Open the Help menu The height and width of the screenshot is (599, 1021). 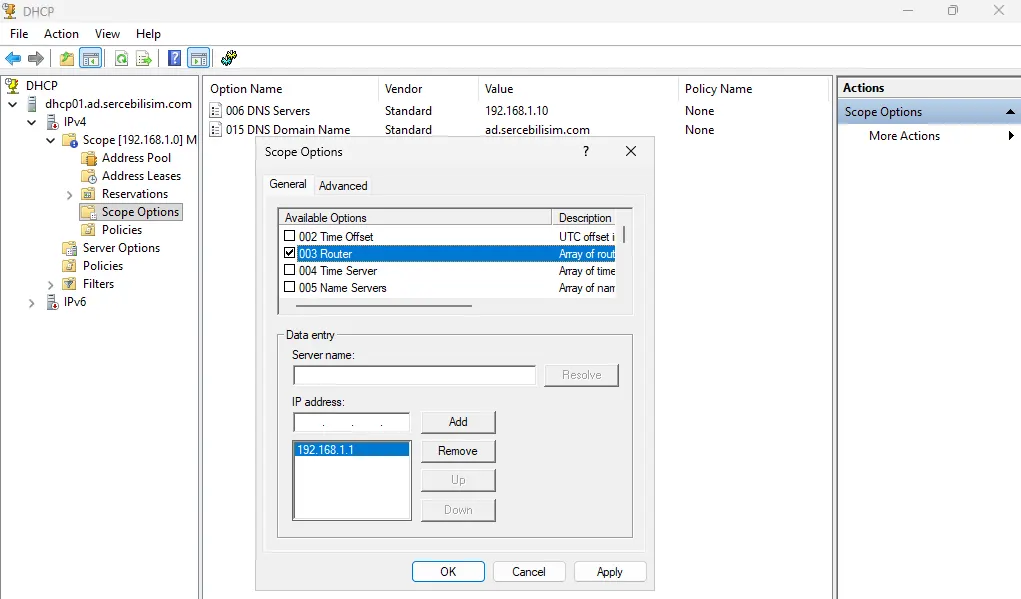148,34
